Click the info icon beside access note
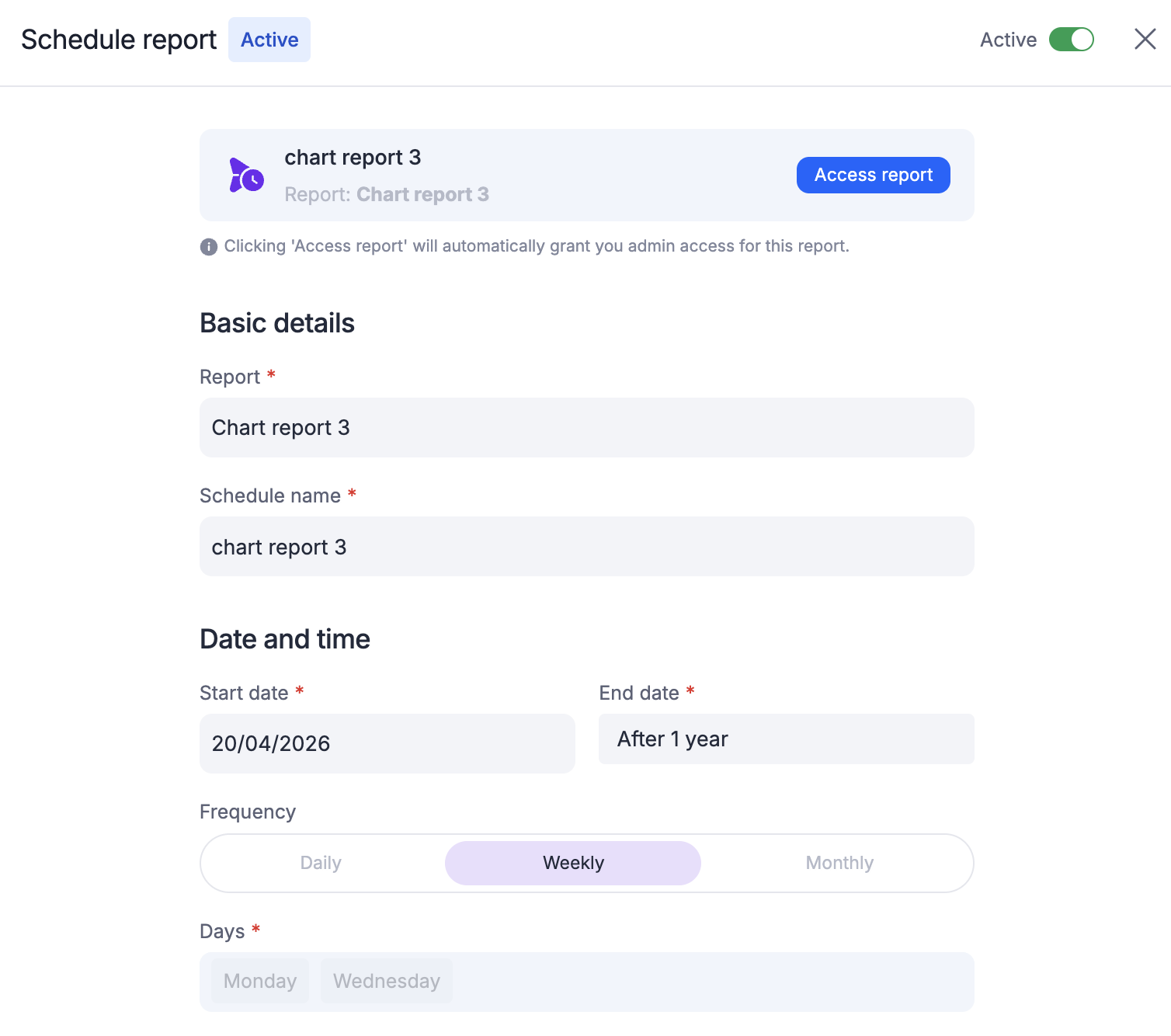 point(208,247)
